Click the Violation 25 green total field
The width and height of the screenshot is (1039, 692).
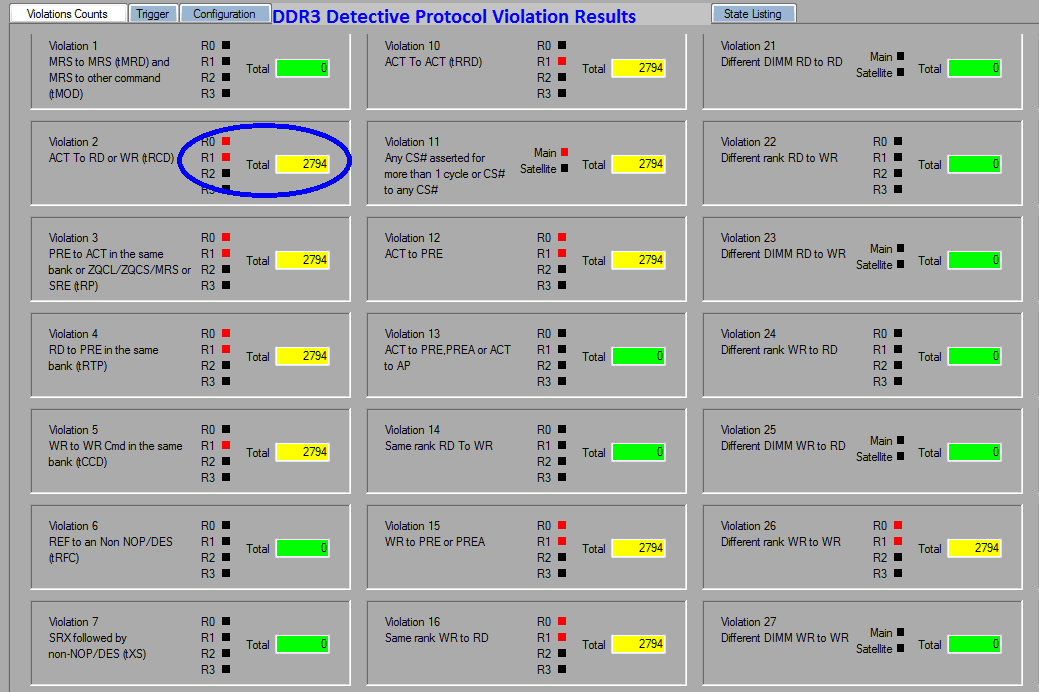click(975, 453)
